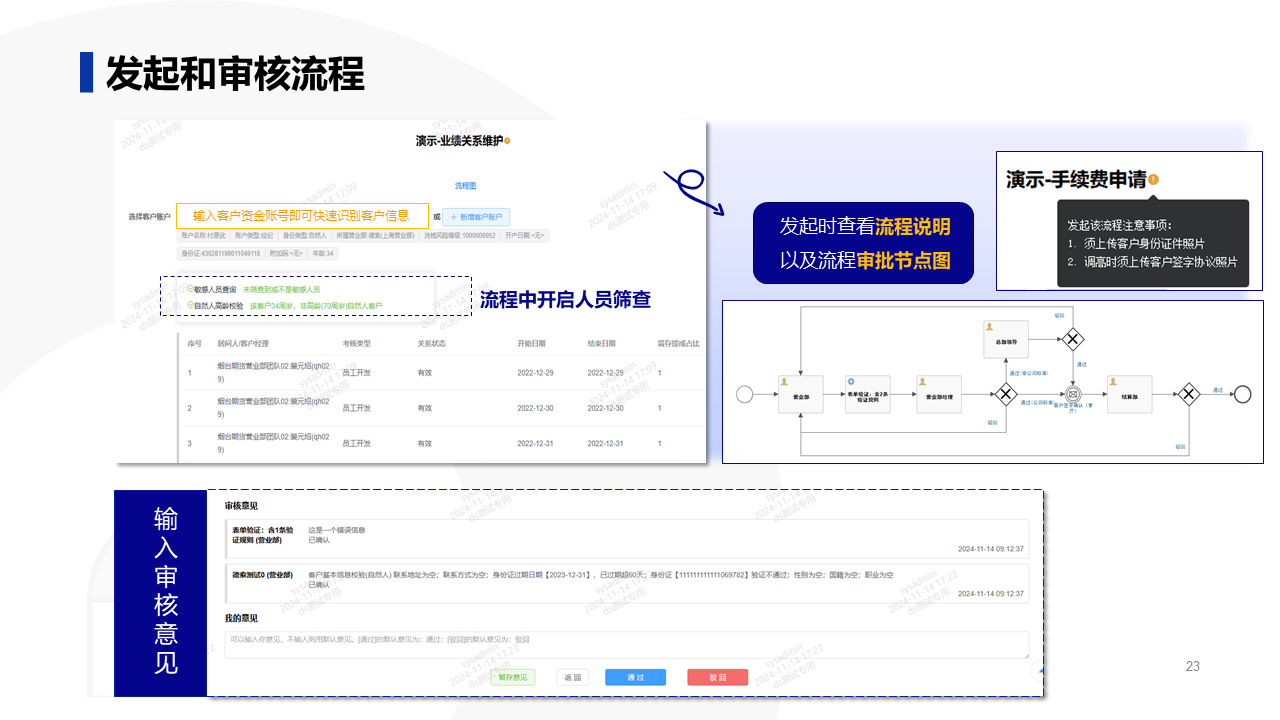This screenshot has height=720, width=1280.
Task: Click the red 驳回 button
Action: [717, 677]
